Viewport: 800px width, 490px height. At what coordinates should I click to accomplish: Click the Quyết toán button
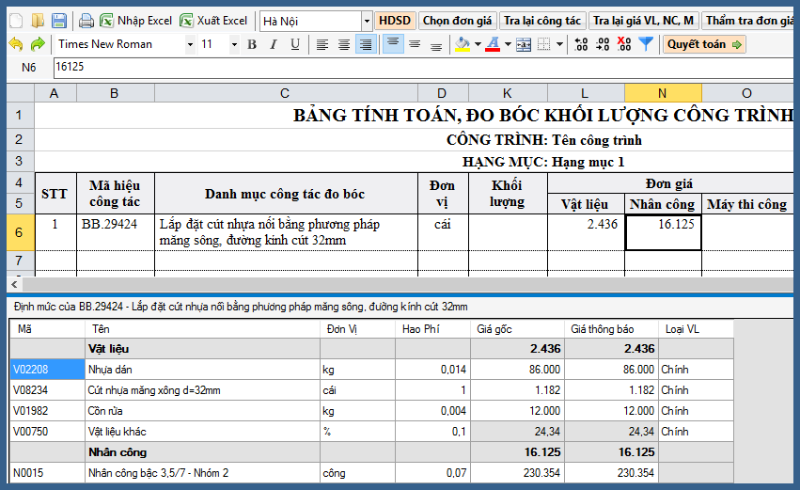pyautogui.click(x=704, y=44)
